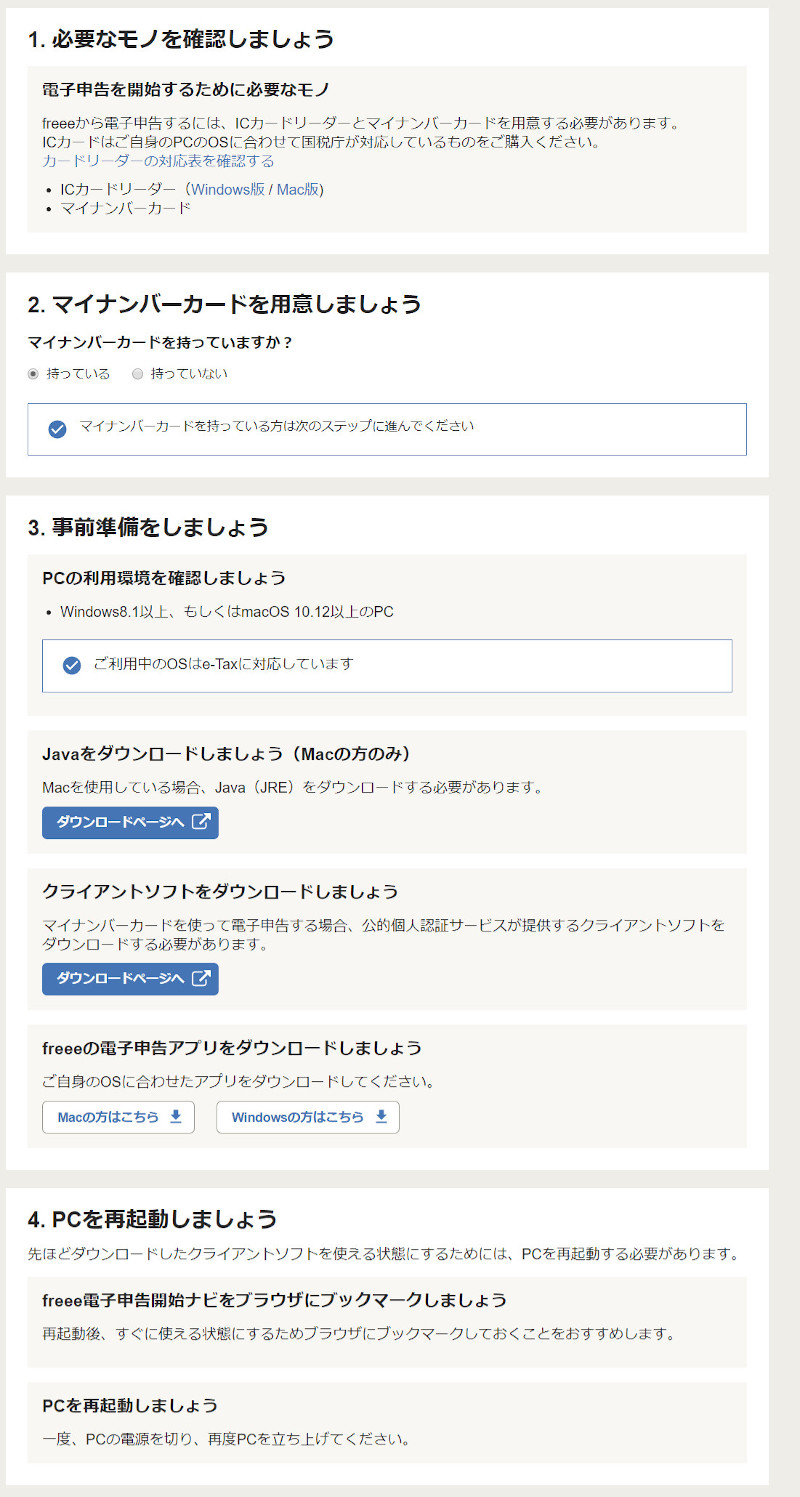Click the 4. PCを再起動しましょう heading
Viewport: 800px width, 1497px height.
click(x=152, y=1219)
